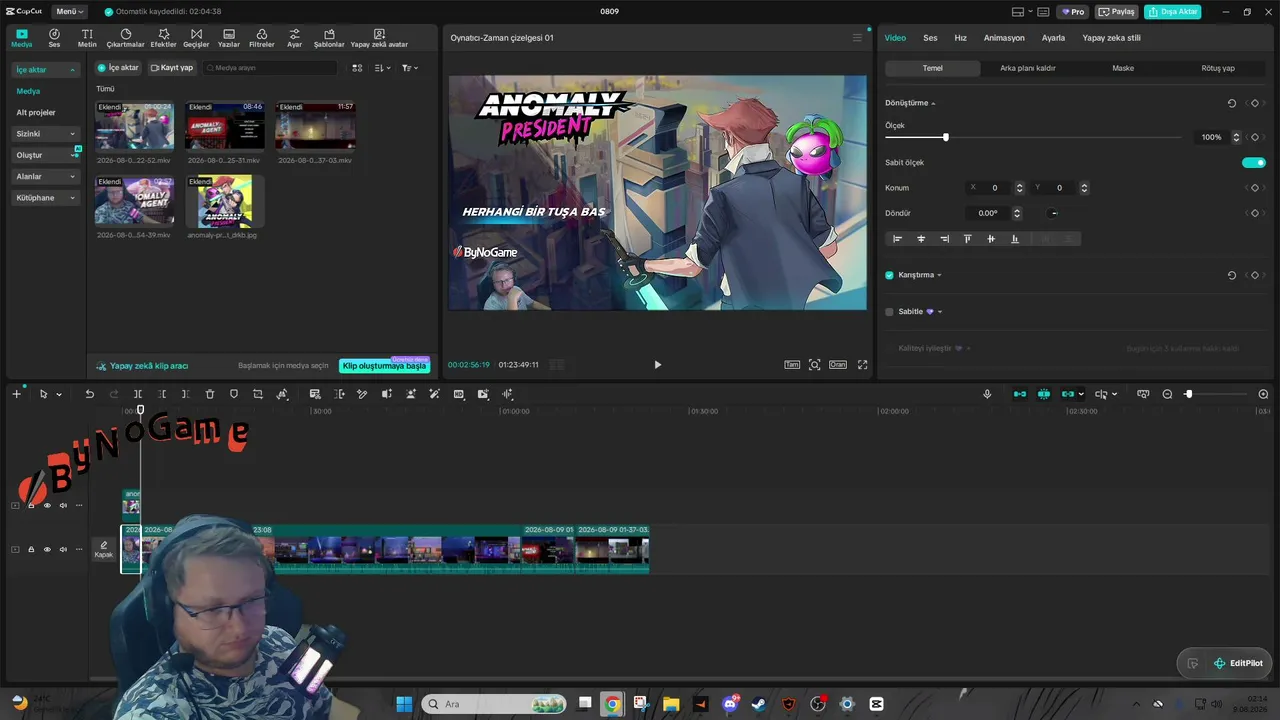Click the microphone voiceover record icon
The image size is (1280, 720).
987,394
